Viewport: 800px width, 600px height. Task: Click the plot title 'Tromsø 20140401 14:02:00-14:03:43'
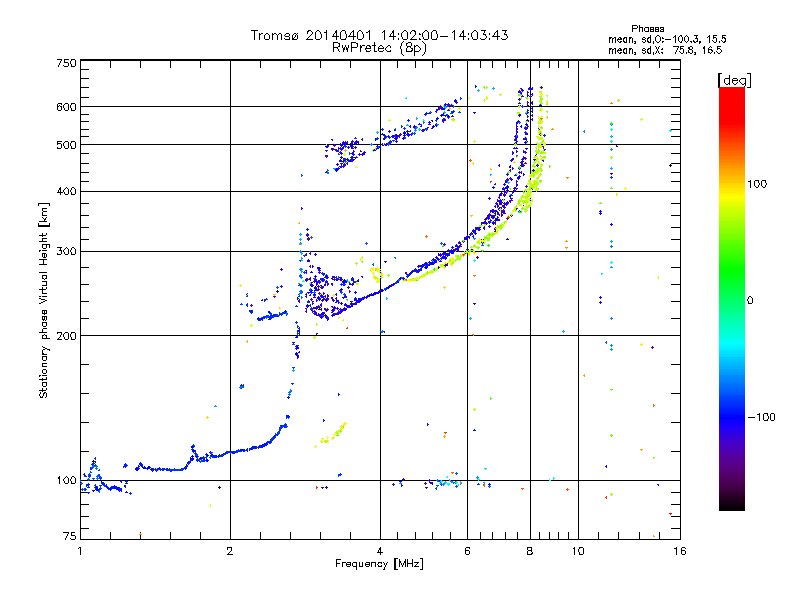(x=379, y=35)
